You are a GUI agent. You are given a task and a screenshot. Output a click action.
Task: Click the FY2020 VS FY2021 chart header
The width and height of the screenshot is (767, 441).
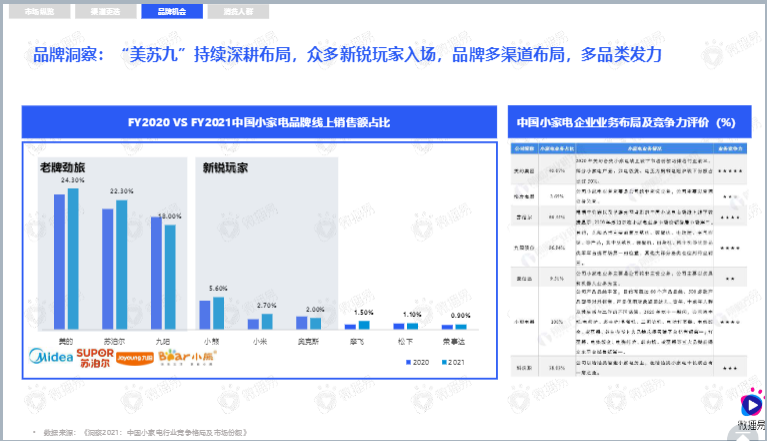coord(259,122)
